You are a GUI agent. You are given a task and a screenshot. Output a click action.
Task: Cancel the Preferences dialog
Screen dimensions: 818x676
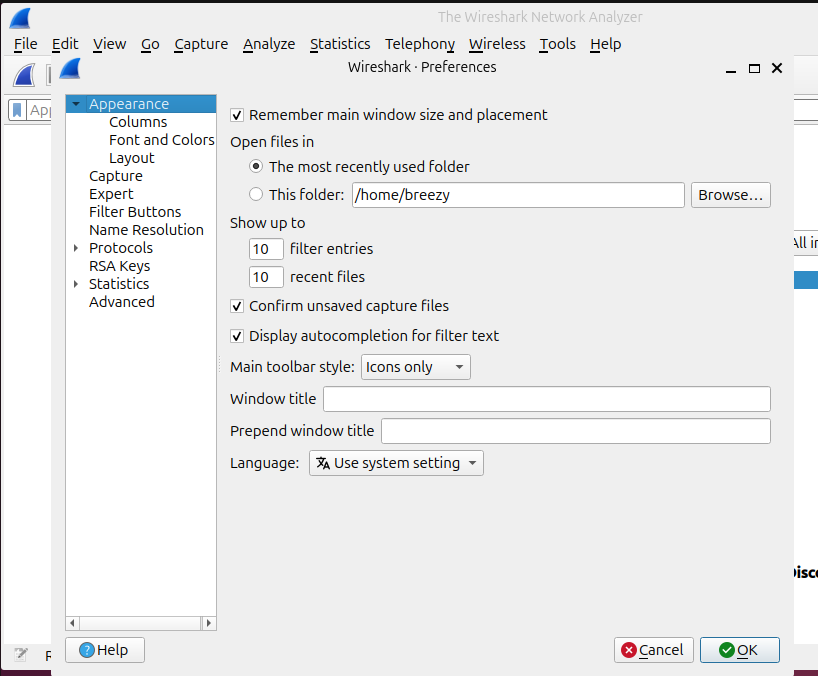[654, 650]
